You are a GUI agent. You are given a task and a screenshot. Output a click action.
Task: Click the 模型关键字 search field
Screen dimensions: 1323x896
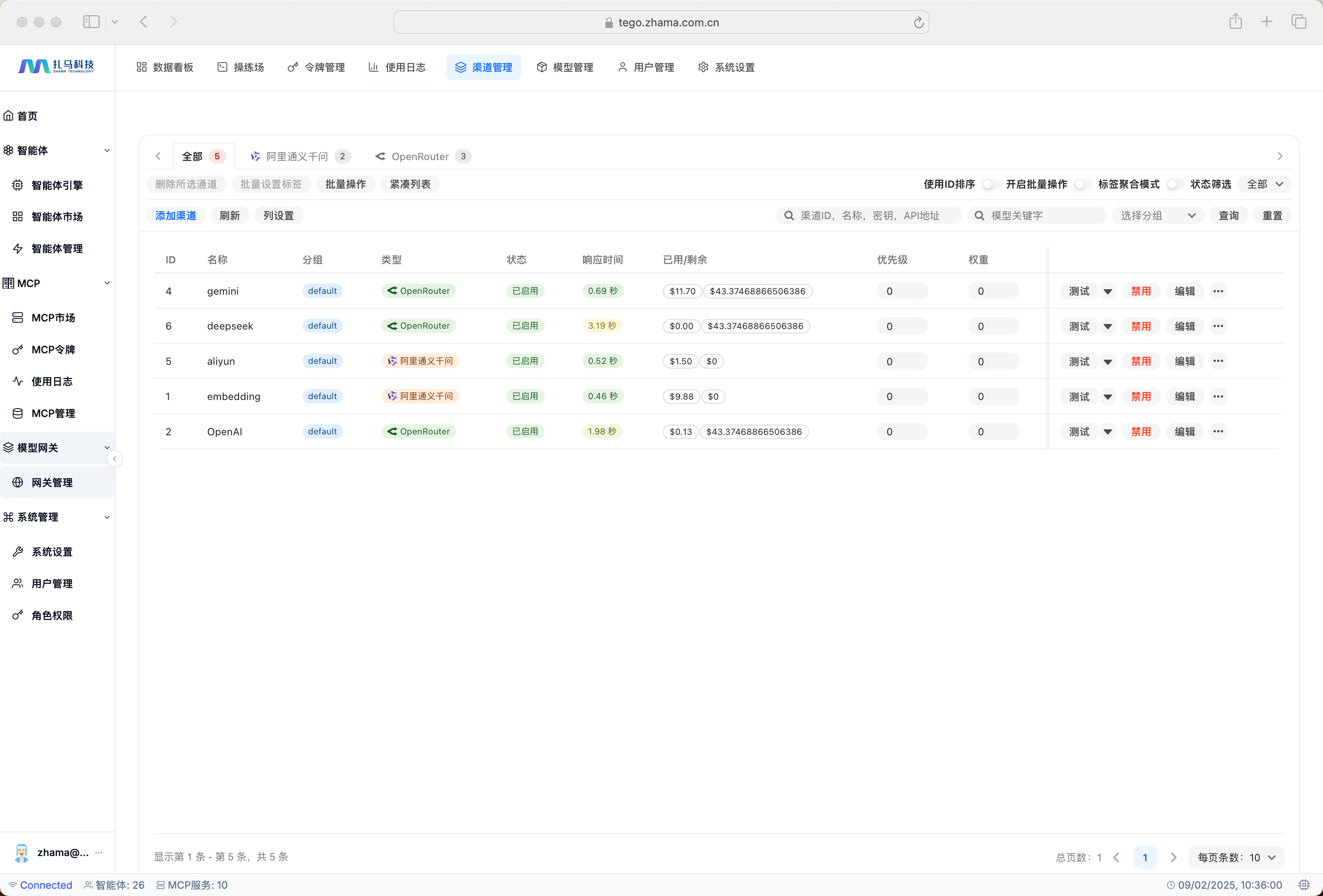[1036, 216]
